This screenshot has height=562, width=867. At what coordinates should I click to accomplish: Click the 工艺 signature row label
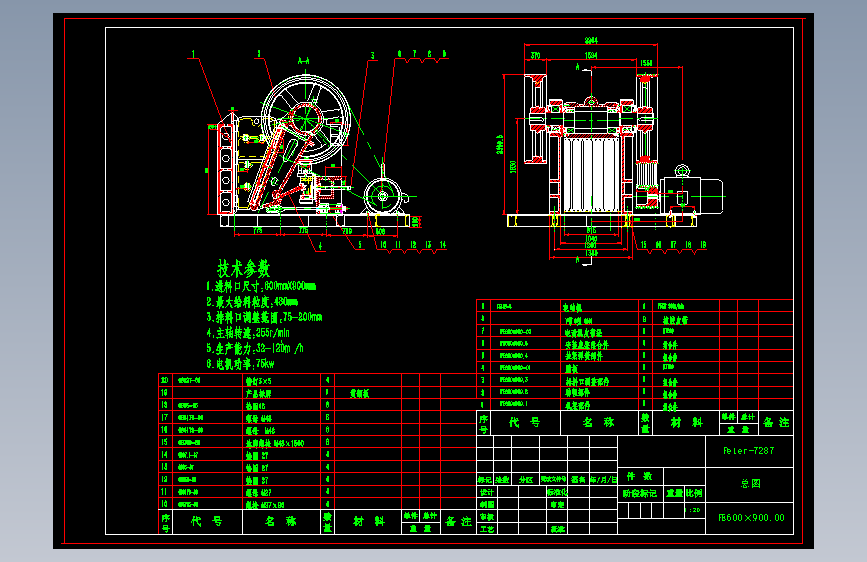click(x=487, y=529)
